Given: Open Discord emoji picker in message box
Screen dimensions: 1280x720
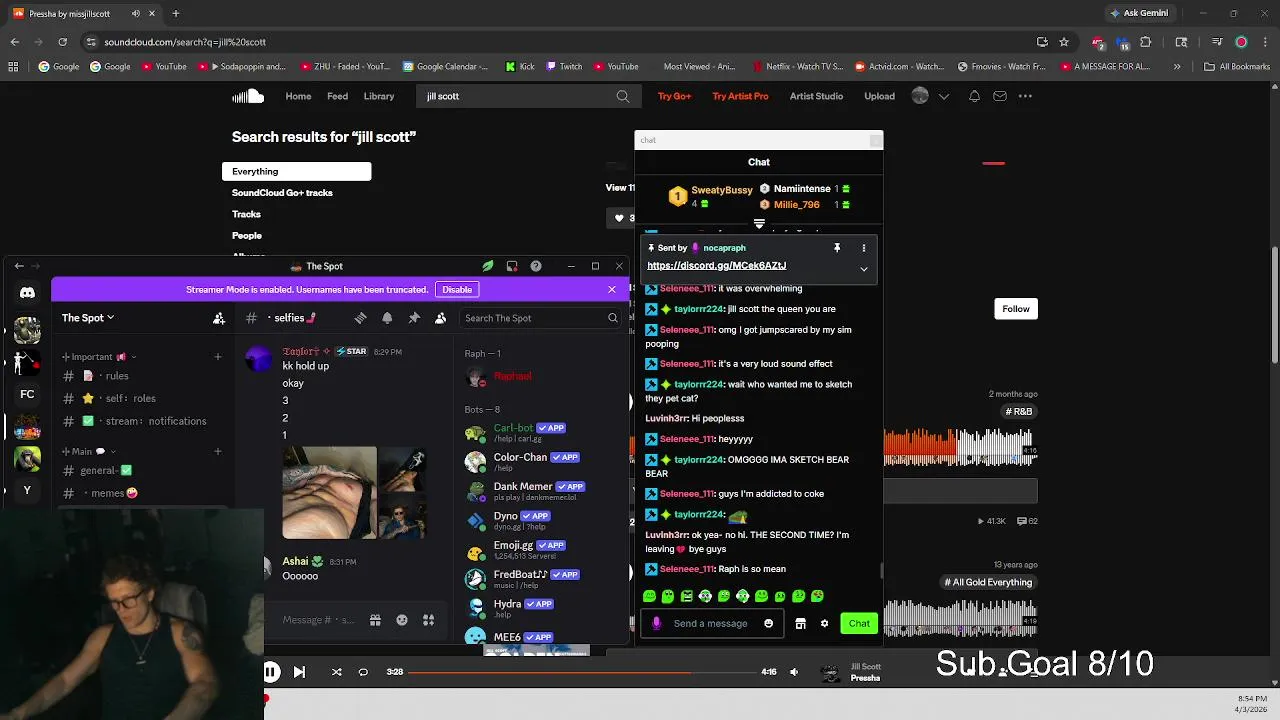Looking at the screenshot, I should pyautogui.click(x=402, y=620).
